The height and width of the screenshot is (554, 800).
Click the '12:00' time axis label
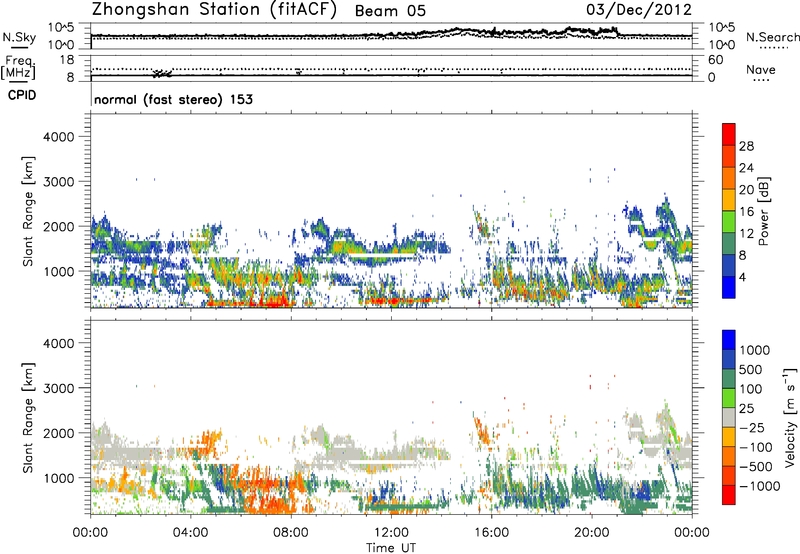pyautogui.click(x=391, y=533)
